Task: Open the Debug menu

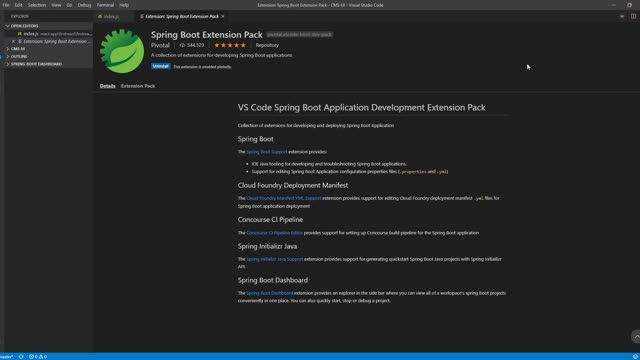Action: pyautogui.click(x=84, y=5)
